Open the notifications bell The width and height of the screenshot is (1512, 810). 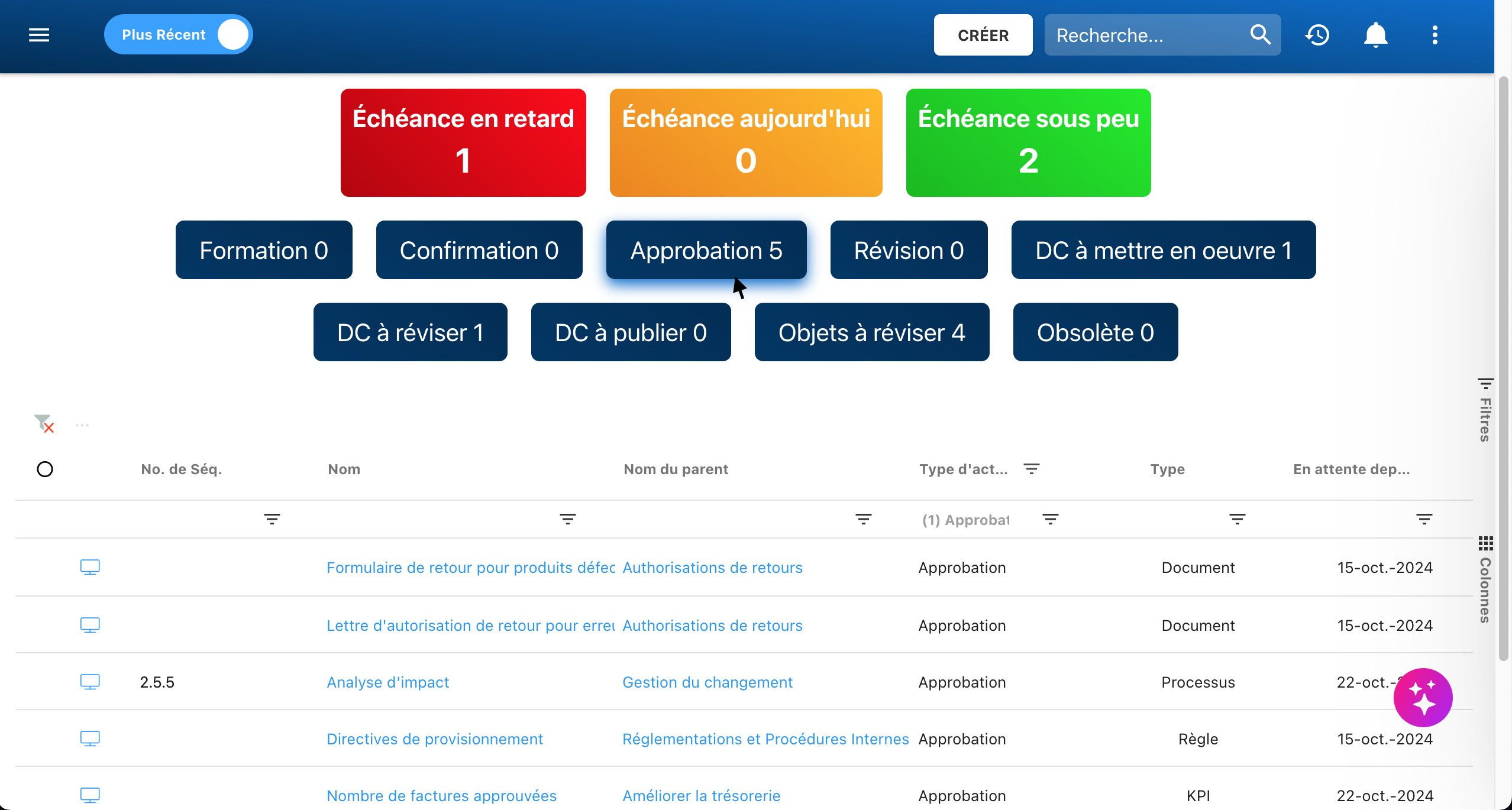tap(1375, 35)
